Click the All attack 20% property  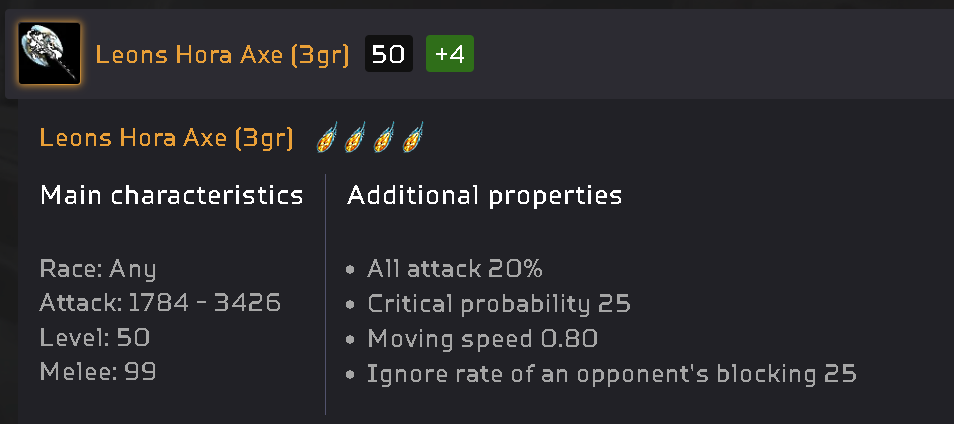pos(454,269)
